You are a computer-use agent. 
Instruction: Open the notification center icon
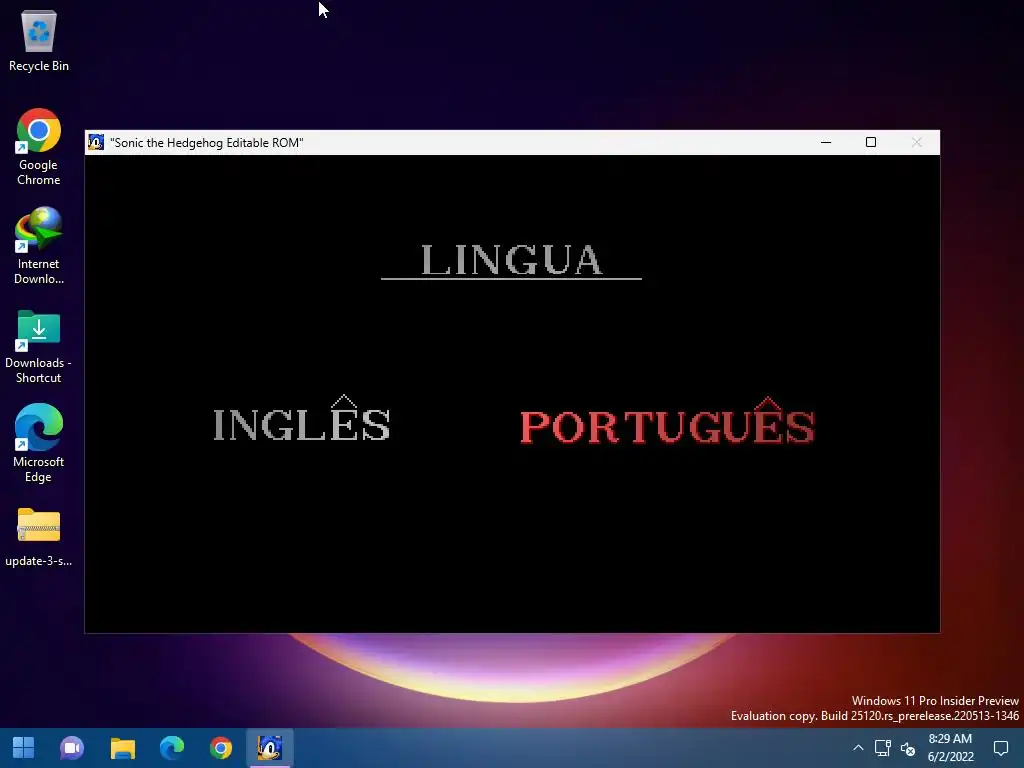click(x=1000, y=748)
